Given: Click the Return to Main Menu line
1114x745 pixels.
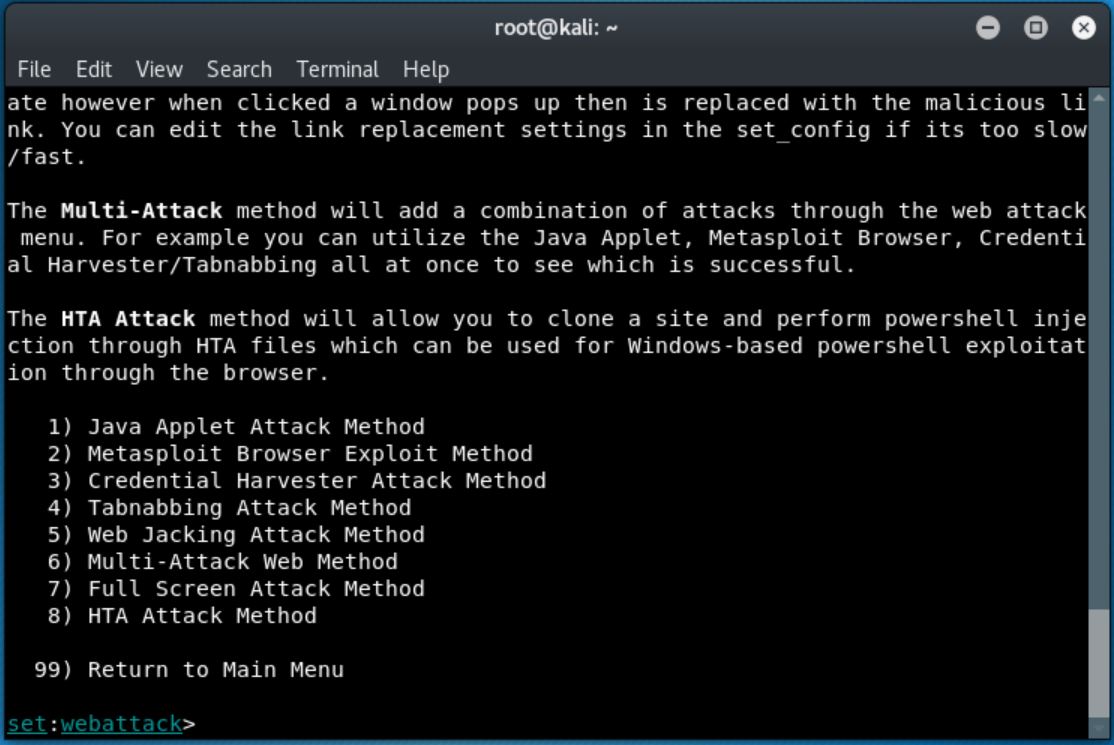Looking at the screenshot, I should pos(189,670).
